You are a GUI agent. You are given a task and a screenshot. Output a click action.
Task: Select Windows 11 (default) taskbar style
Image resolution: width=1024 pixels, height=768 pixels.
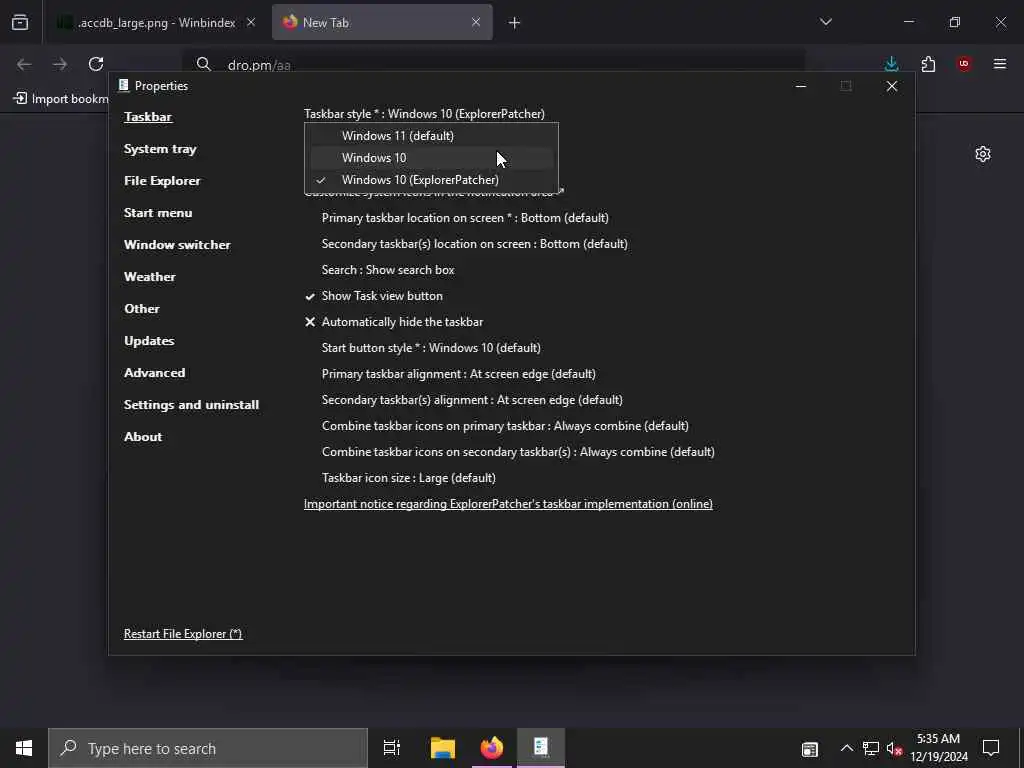tap(431, 136)
